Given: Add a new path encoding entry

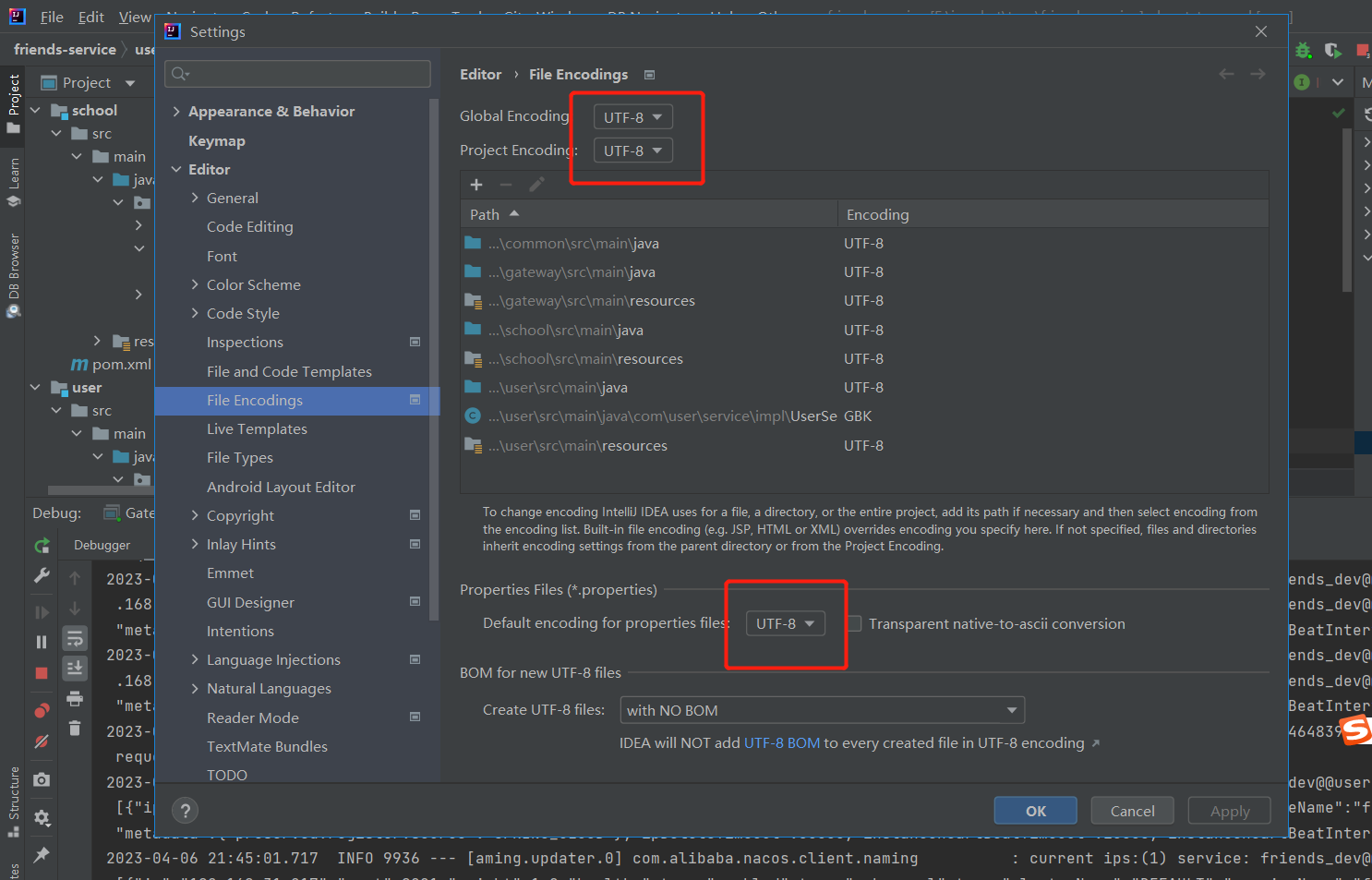Looking at the screenshot, I should (476, 185).
